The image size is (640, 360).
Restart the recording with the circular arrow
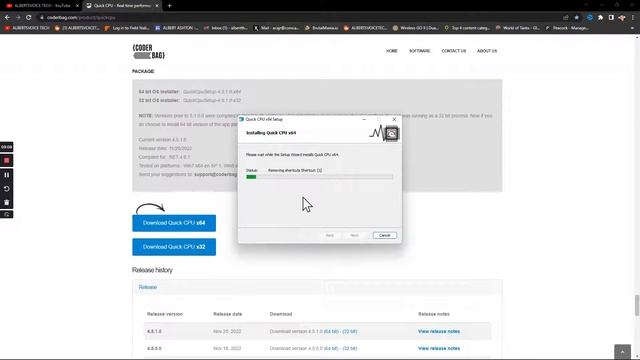[7, 189]
